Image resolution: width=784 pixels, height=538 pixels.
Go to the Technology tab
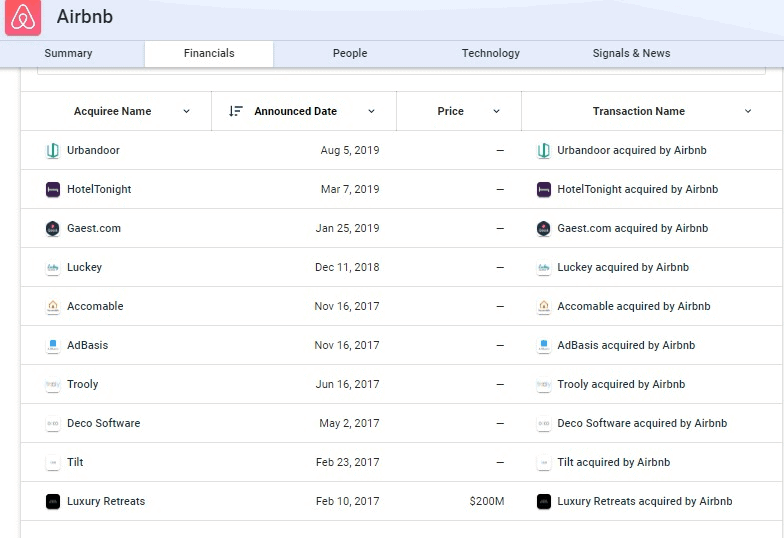click(490, 54)
